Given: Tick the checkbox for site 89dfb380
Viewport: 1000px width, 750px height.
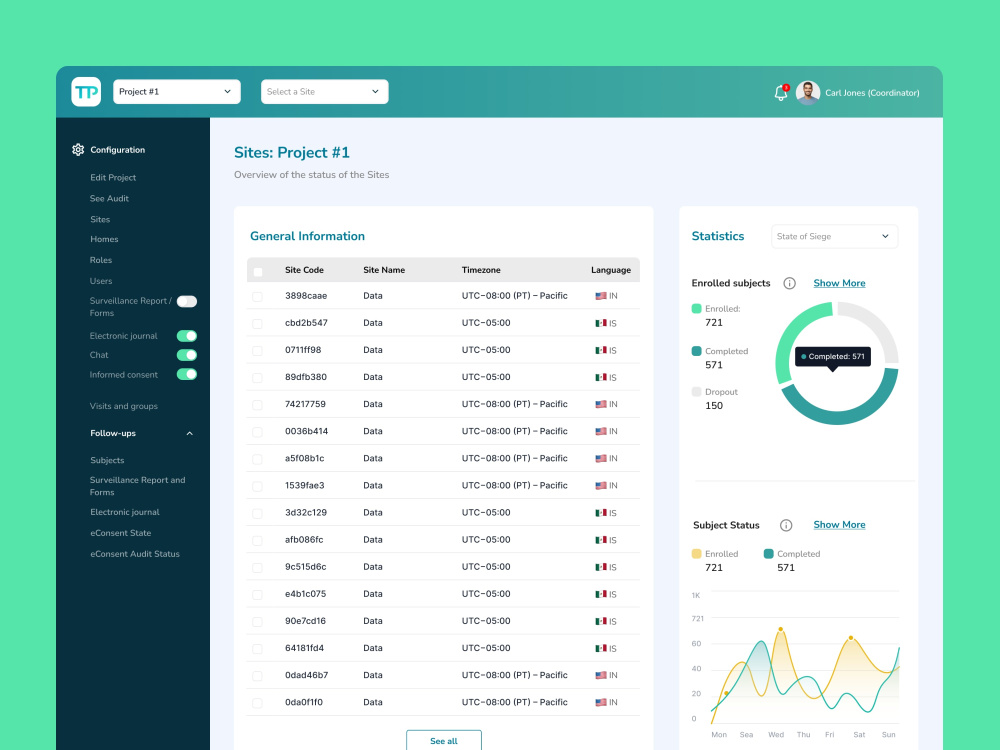Looking at the screenshot, I should (257, 378).
